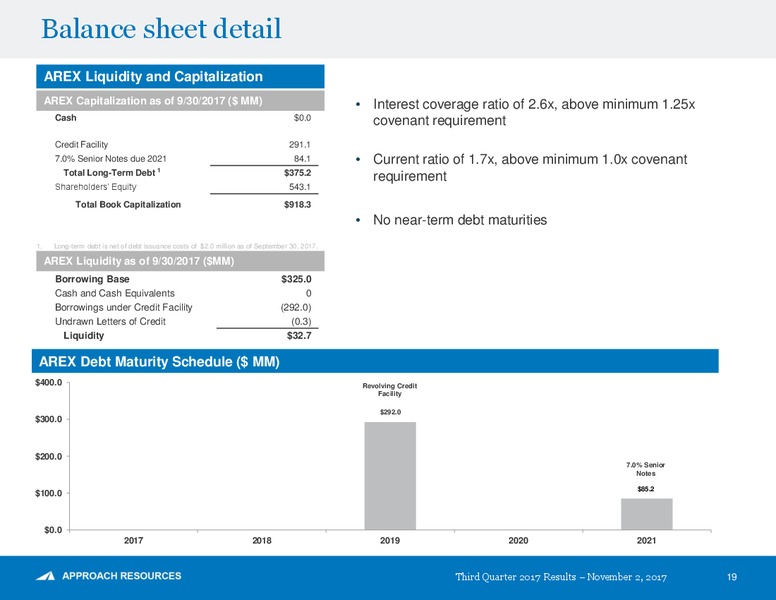Click 'Cash and Cash Equivalents' label
Viewport: 776px width, 600px height.
pos(115,293)
